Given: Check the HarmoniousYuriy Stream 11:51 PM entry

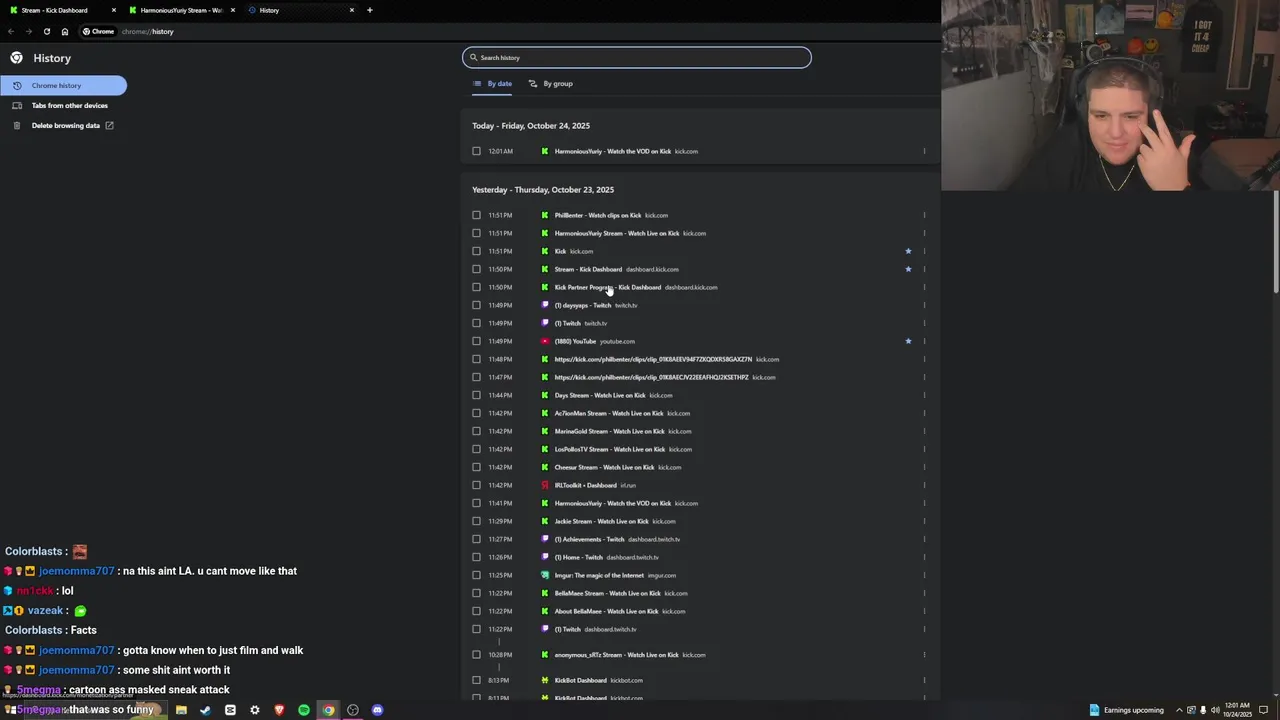Looking at the screenshot, I should 476,233.
